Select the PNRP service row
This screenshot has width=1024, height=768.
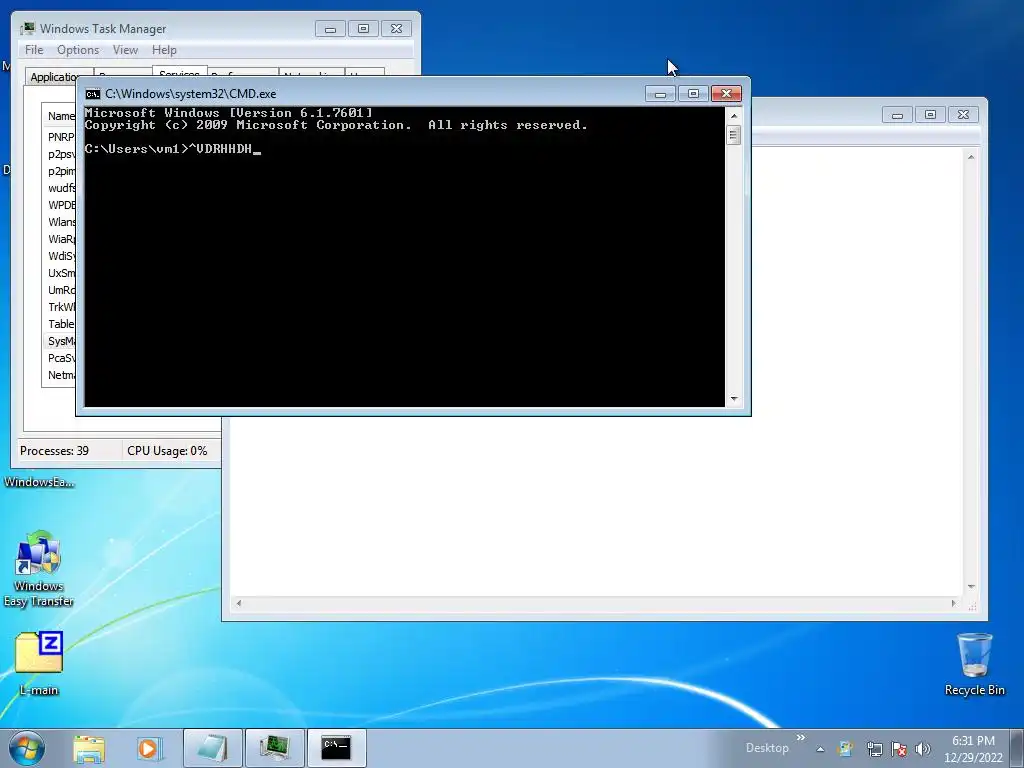(60, 137)
